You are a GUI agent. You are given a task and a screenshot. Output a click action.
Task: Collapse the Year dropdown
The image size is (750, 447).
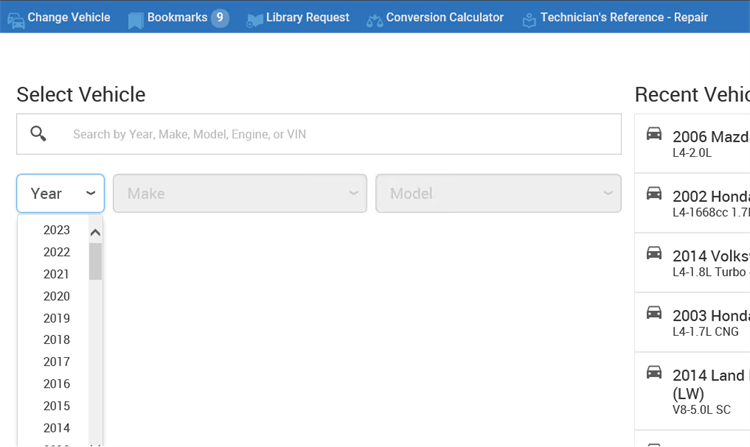pos(60,193)
